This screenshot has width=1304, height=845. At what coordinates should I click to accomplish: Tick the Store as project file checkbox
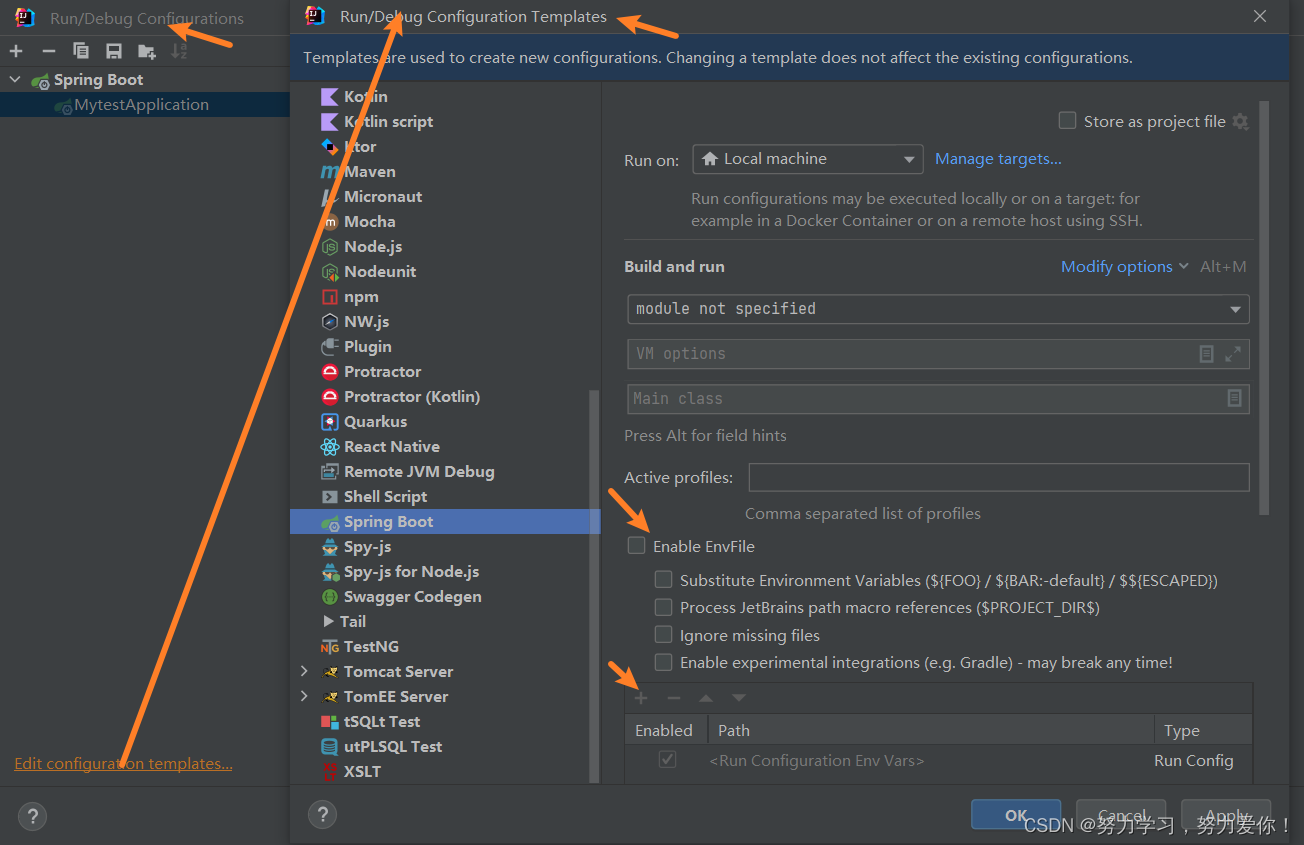[x=1067, y=121]
